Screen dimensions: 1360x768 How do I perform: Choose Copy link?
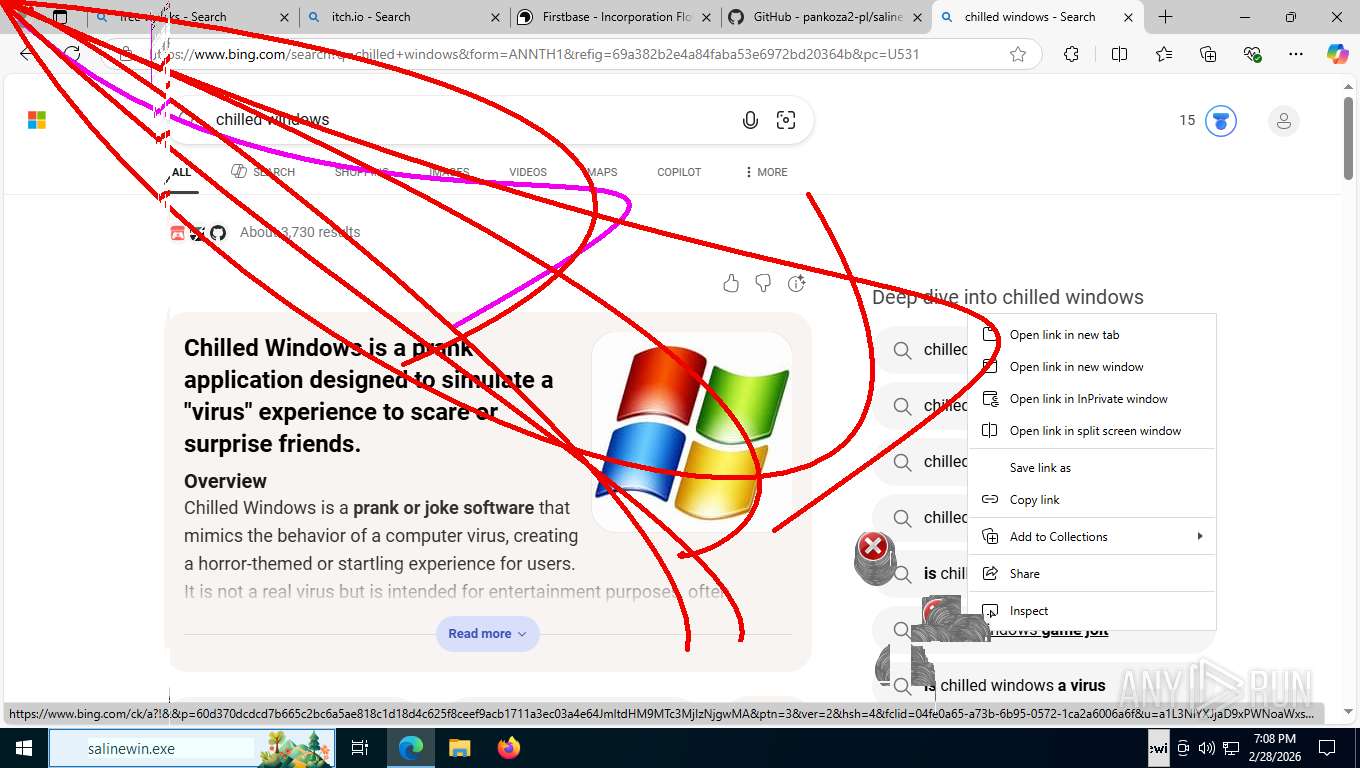pyautogui.click(x=1092, y=500)
